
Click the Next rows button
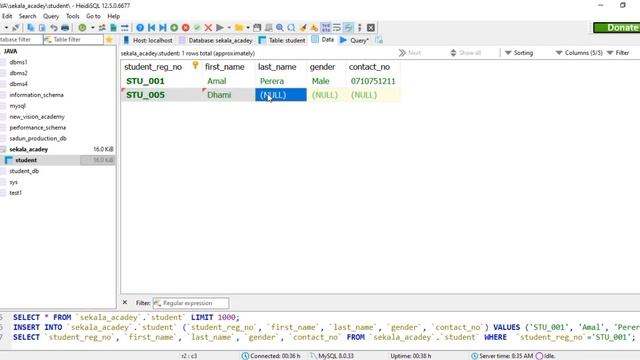click(x=410, y=53)
